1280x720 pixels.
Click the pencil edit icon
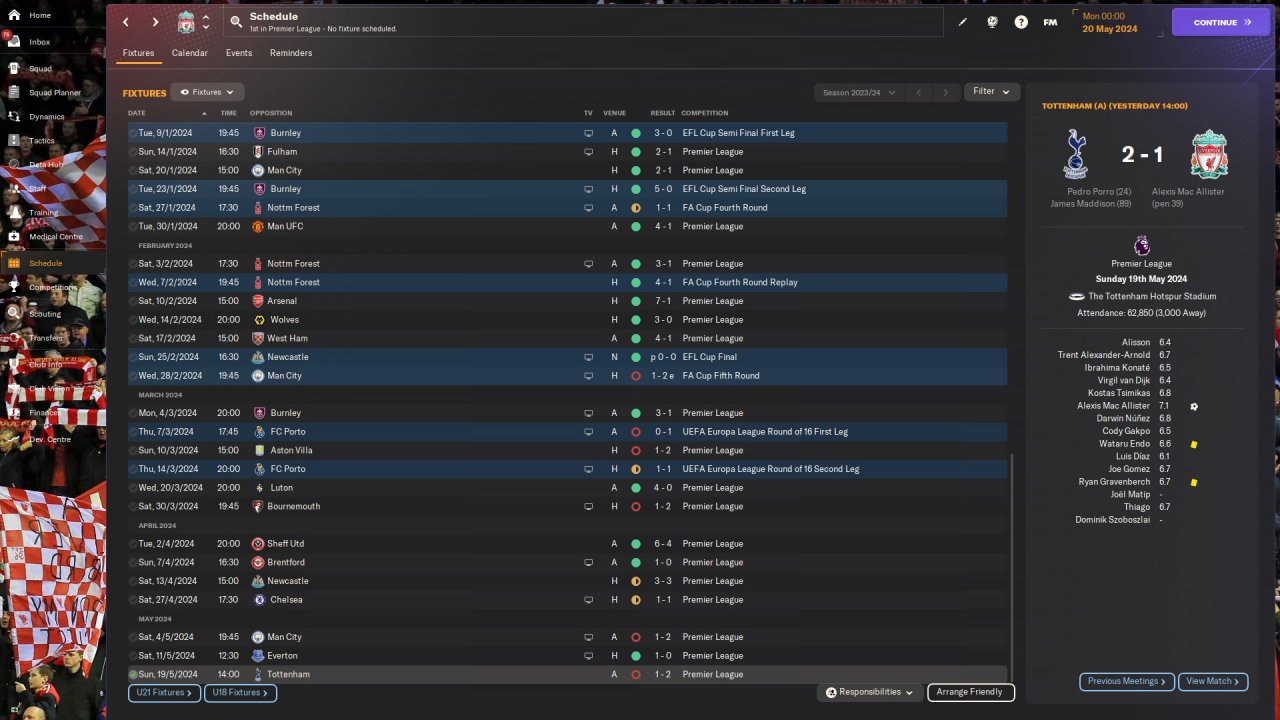point(963,22)
